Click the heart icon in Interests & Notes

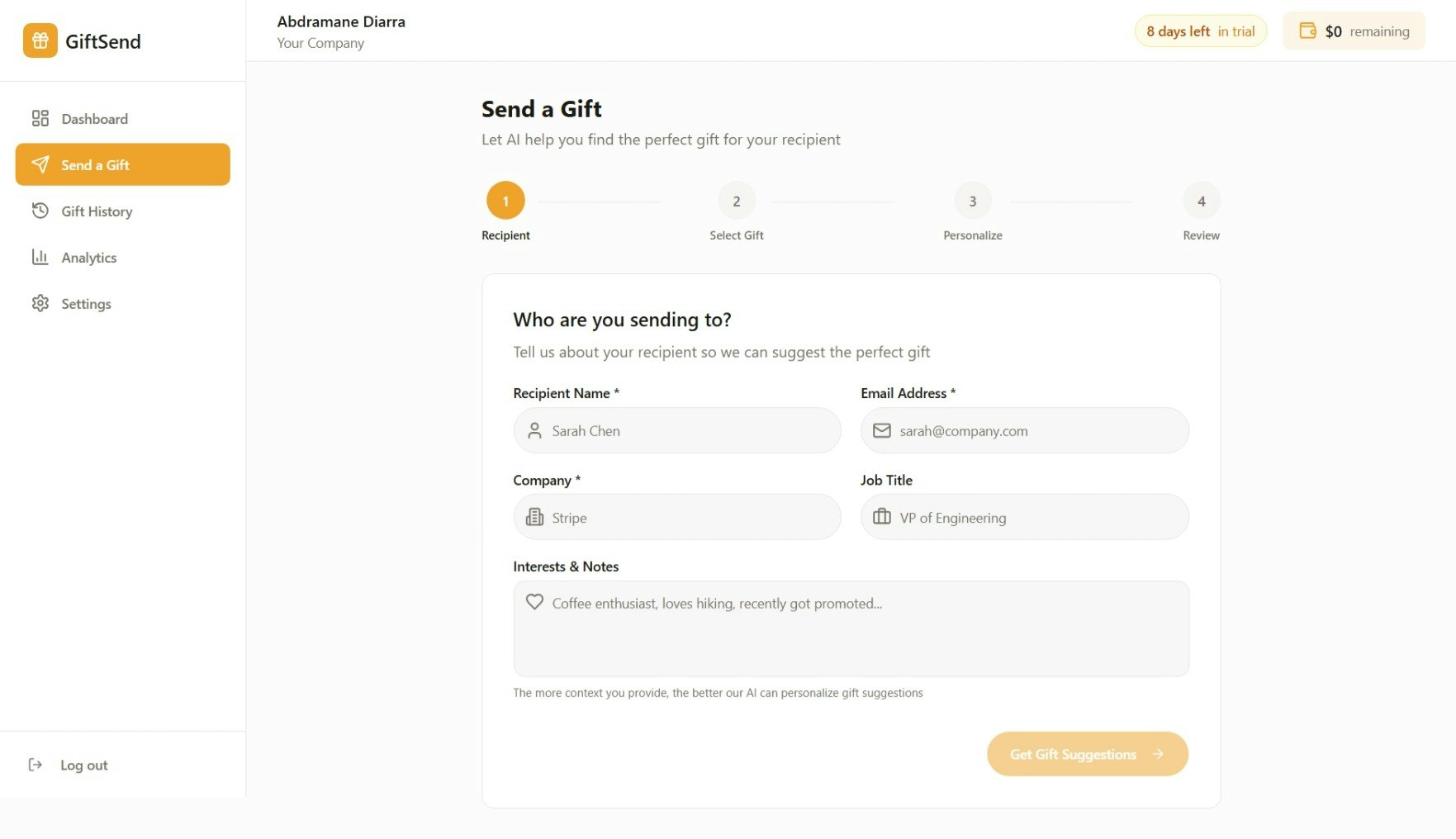coord(534,602)
